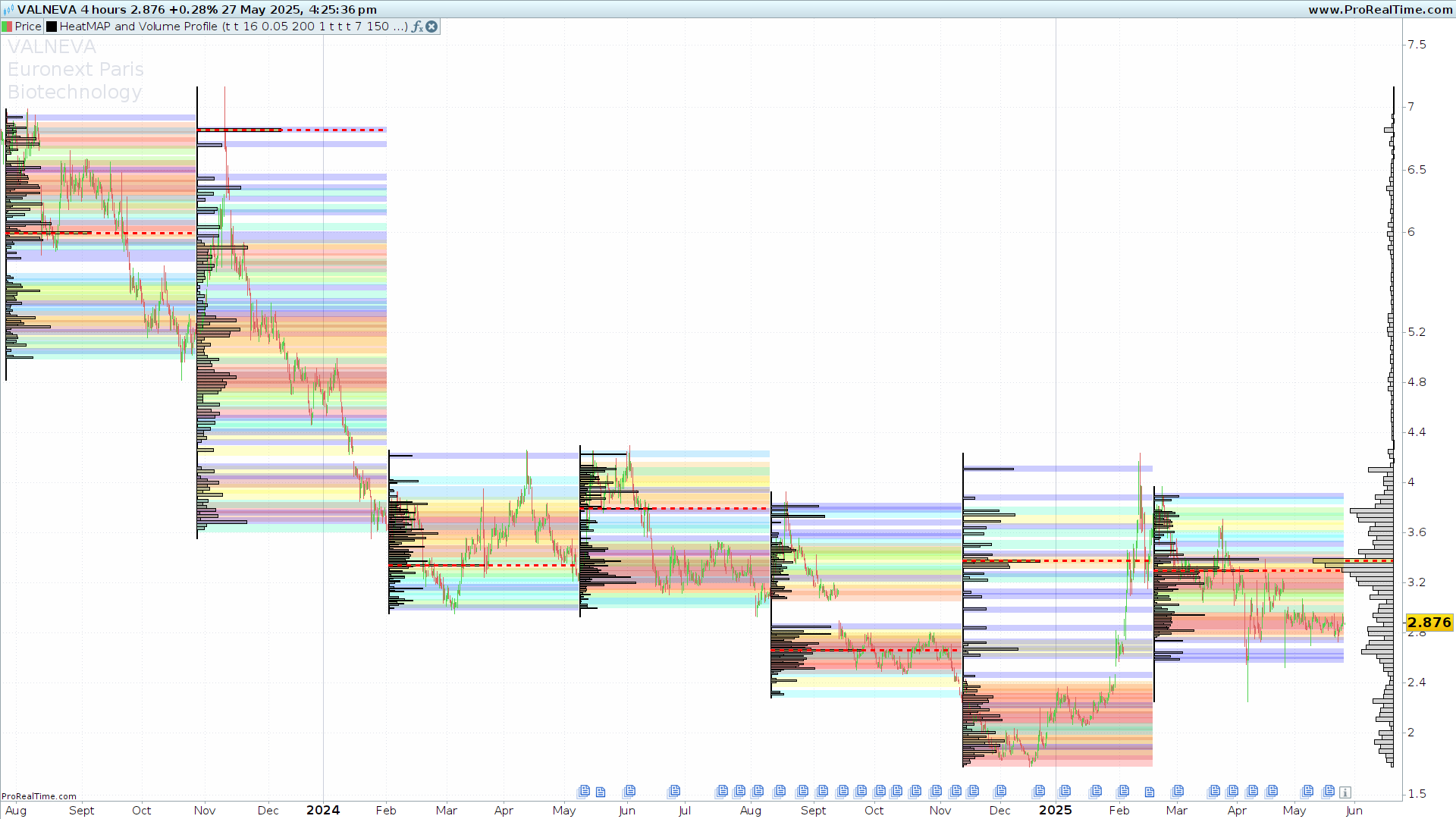Image resolution: width=1456 pixels, height=819 pixels.
Task: Open news icon just after 2025 year line
Action: point(1065,792)
